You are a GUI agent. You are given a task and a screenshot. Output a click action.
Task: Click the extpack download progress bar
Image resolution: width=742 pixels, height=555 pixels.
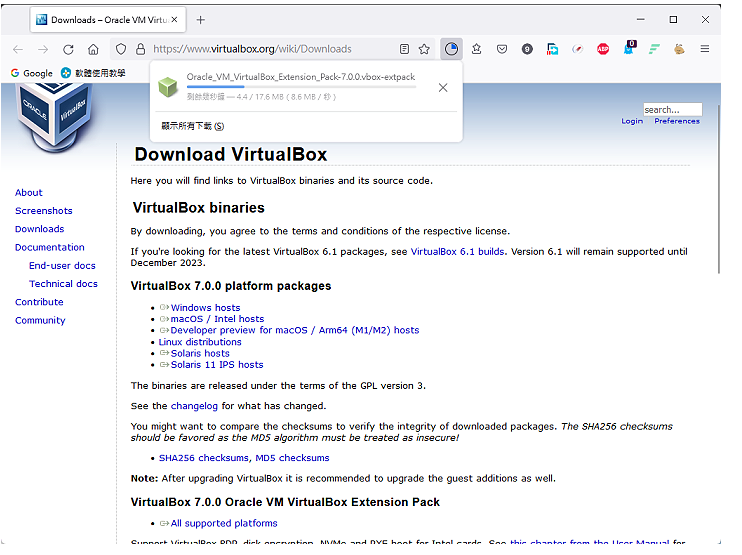tap(301, 87)
